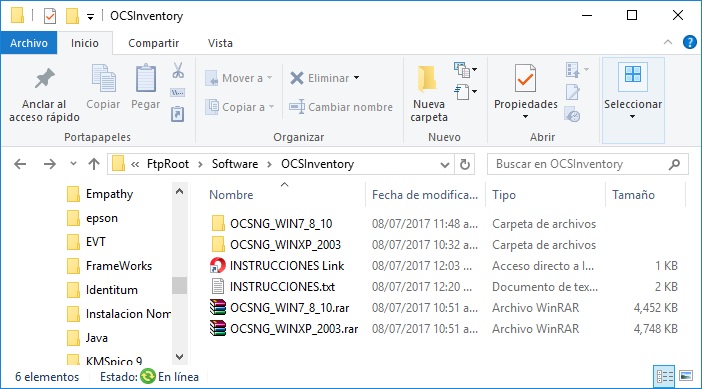
Task: Open the recent locations dropdown arrow
Action: click(73, 164)
